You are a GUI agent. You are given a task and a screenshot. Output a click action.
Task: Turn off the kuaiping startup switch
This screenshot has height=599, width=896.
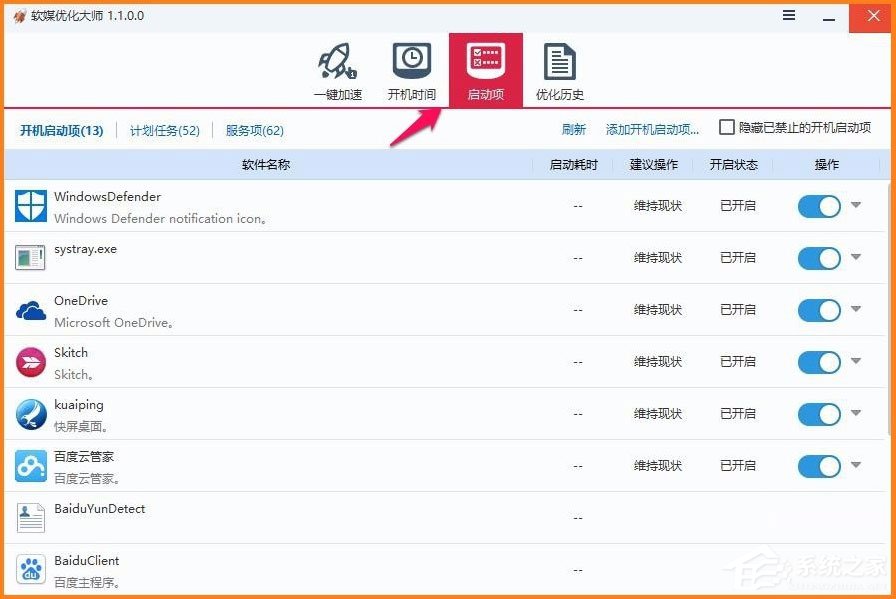click(x=820, y=413)
